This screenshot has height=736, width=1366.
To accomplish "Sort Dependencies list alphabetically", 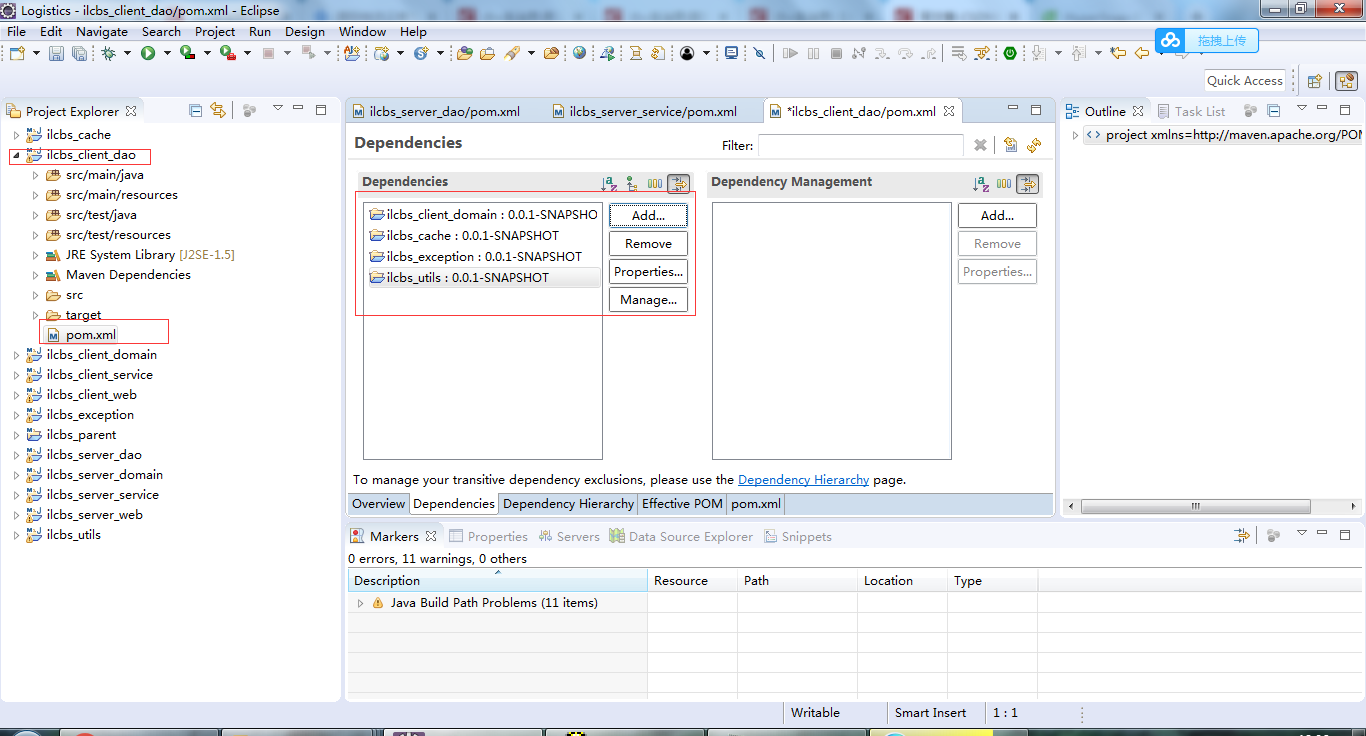I will click(x=608, y=184).
